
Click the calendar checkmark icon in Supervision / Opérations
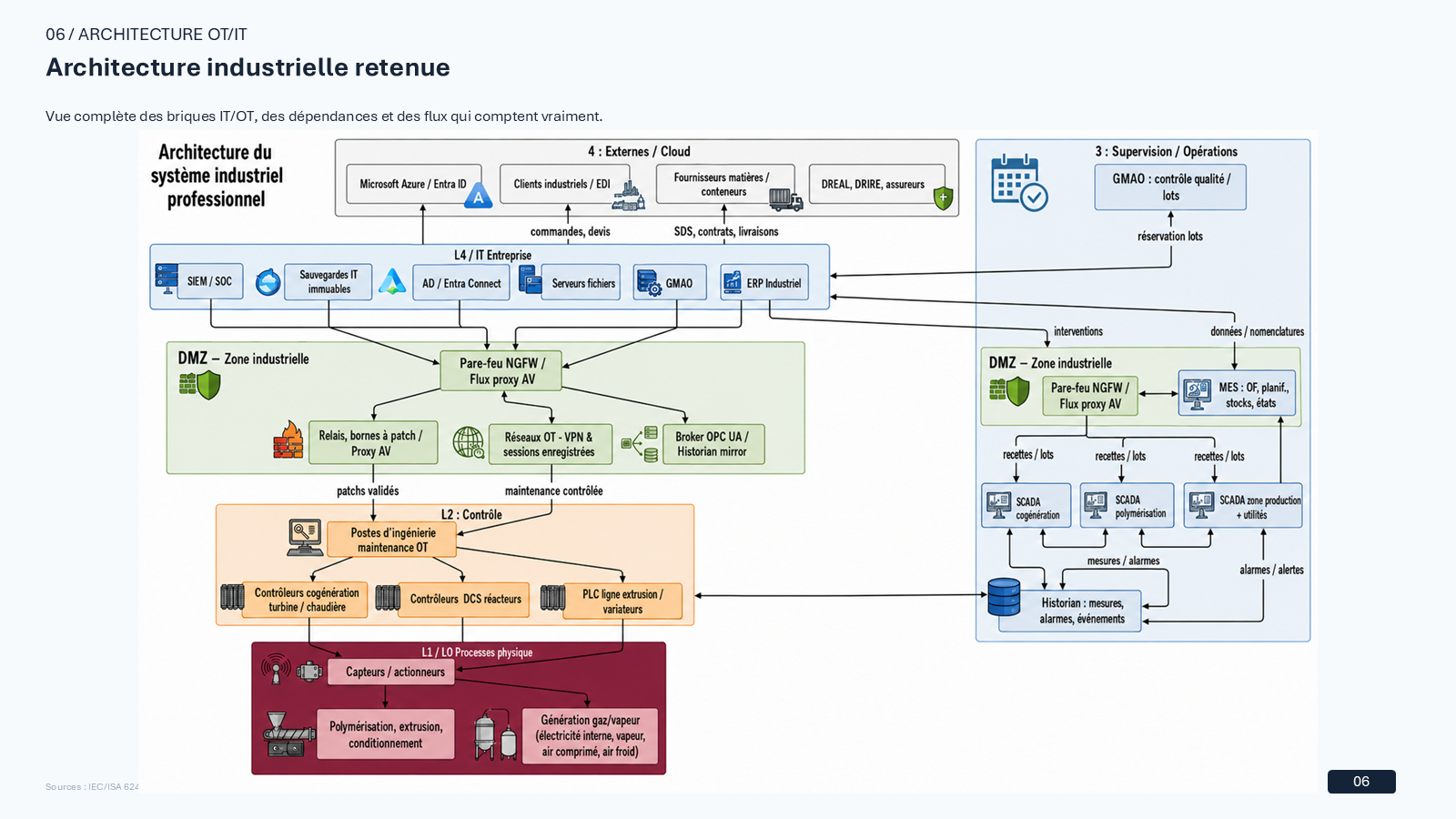point(1019,182)
